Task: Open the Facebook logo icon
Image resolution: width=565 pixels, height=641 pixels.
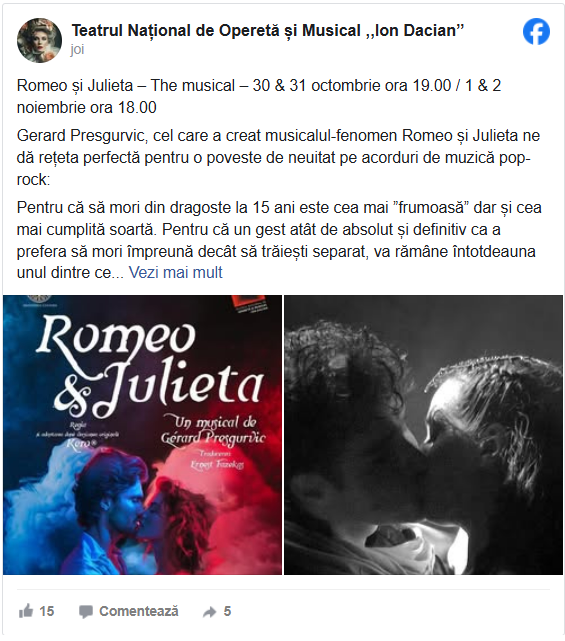Action: point(536,32)
